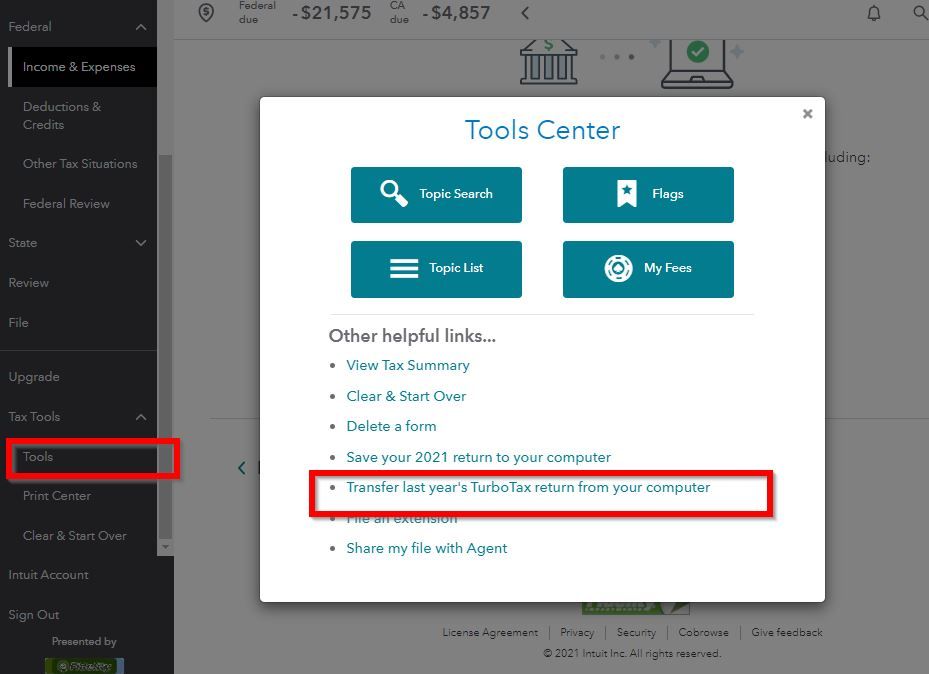
Task: Click the Federal due amount -$21,575
Action: coord(332,13)
